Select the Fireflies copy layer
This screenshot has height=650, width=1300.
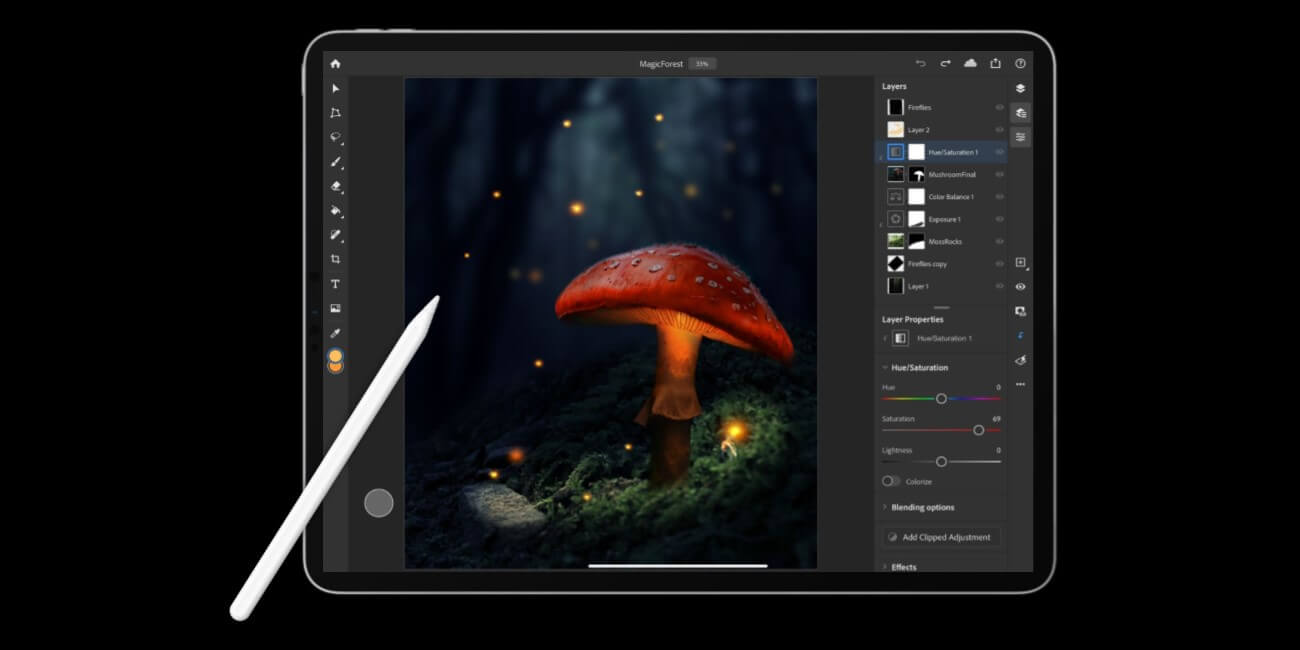[927, 264]
